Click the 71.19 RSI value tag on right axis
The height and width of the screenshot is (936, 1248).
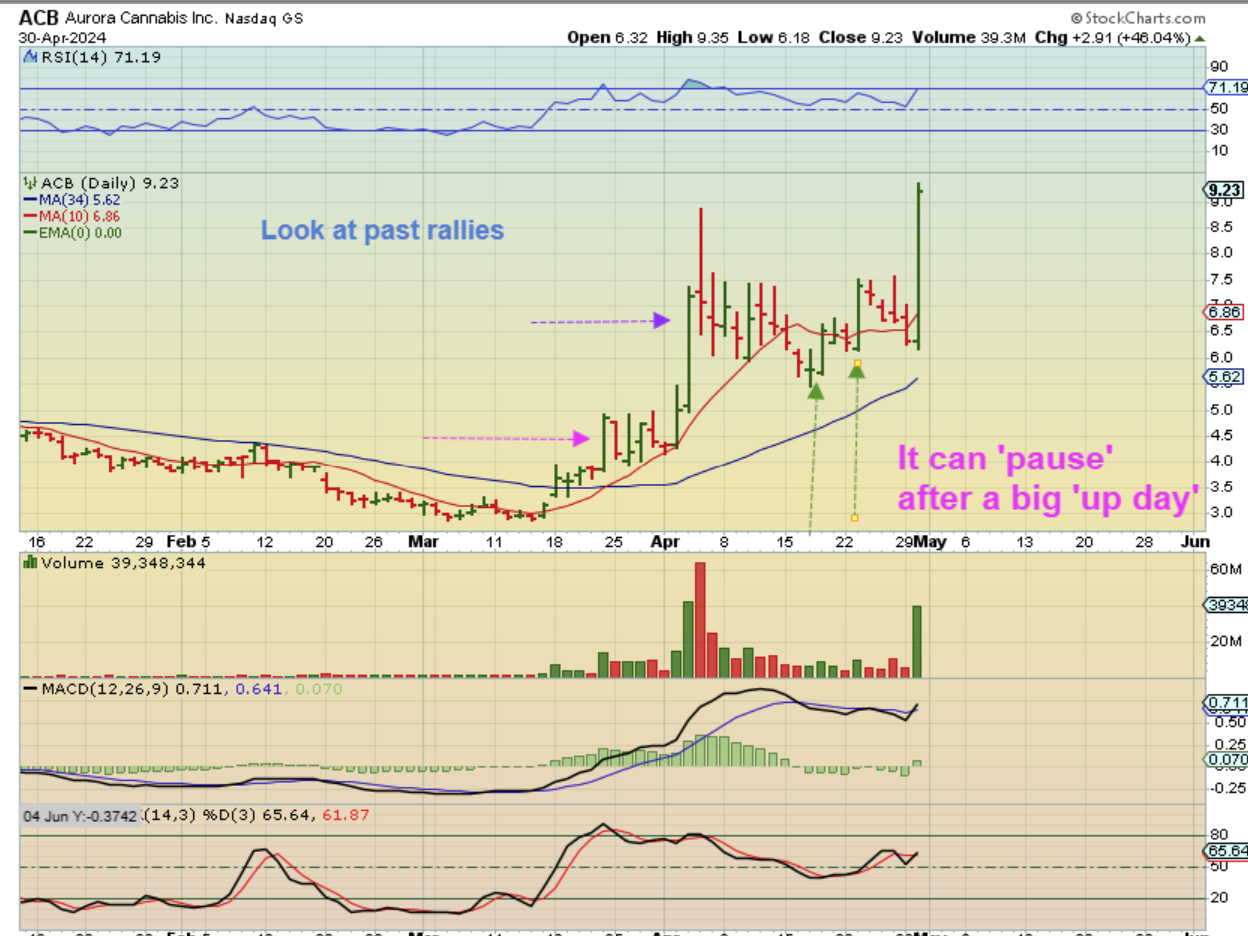tap(1228, 88)
